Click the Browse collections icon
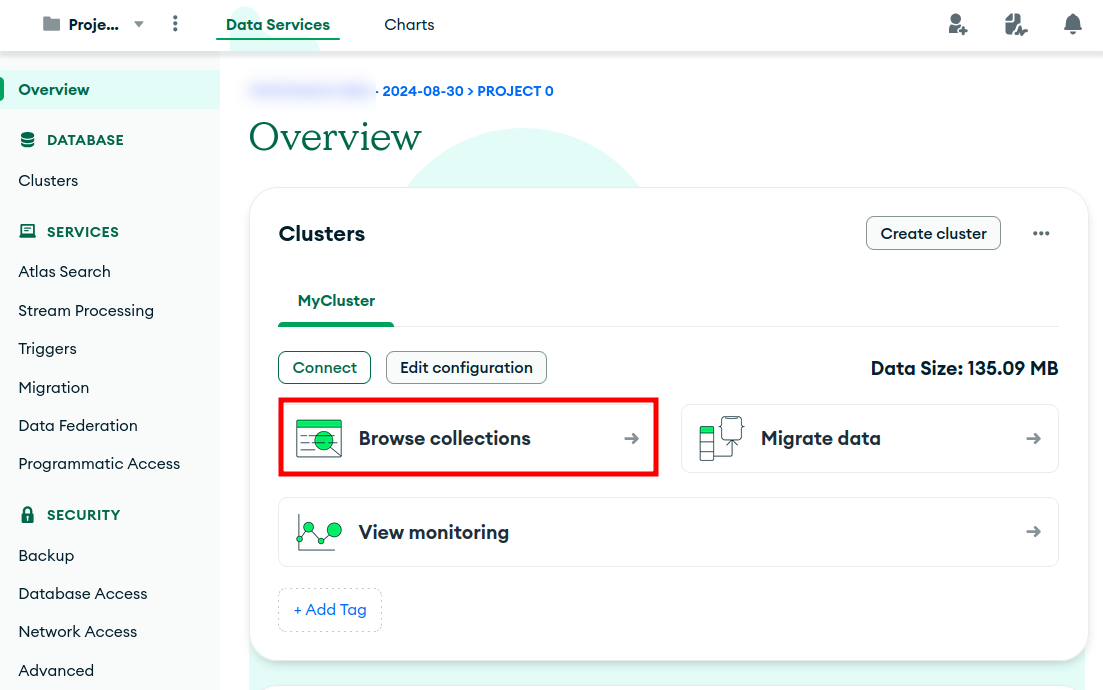1103x690 pixels. coord(319,439)
